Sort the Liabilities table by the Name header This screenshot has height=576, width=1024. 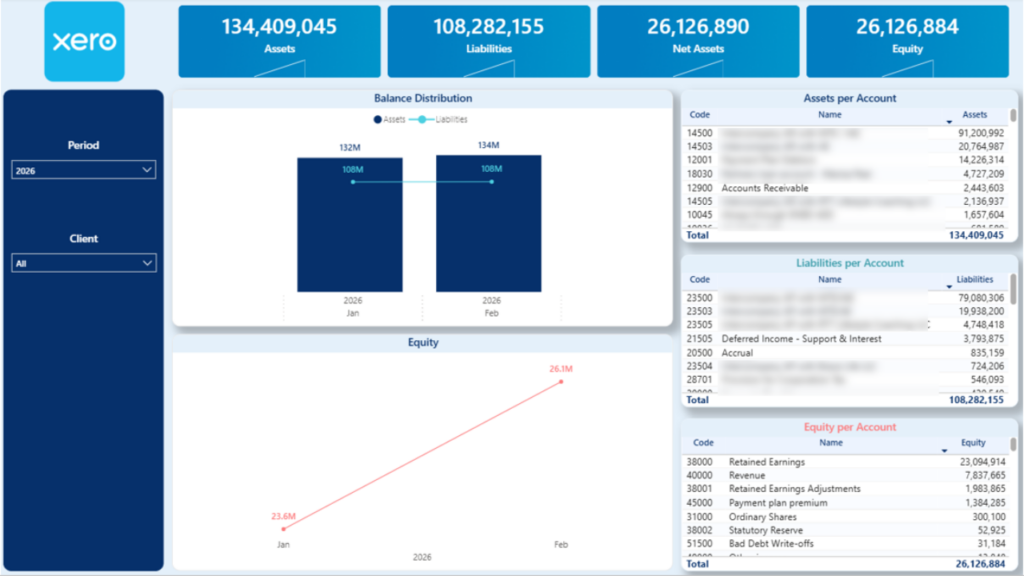[830, 279]
